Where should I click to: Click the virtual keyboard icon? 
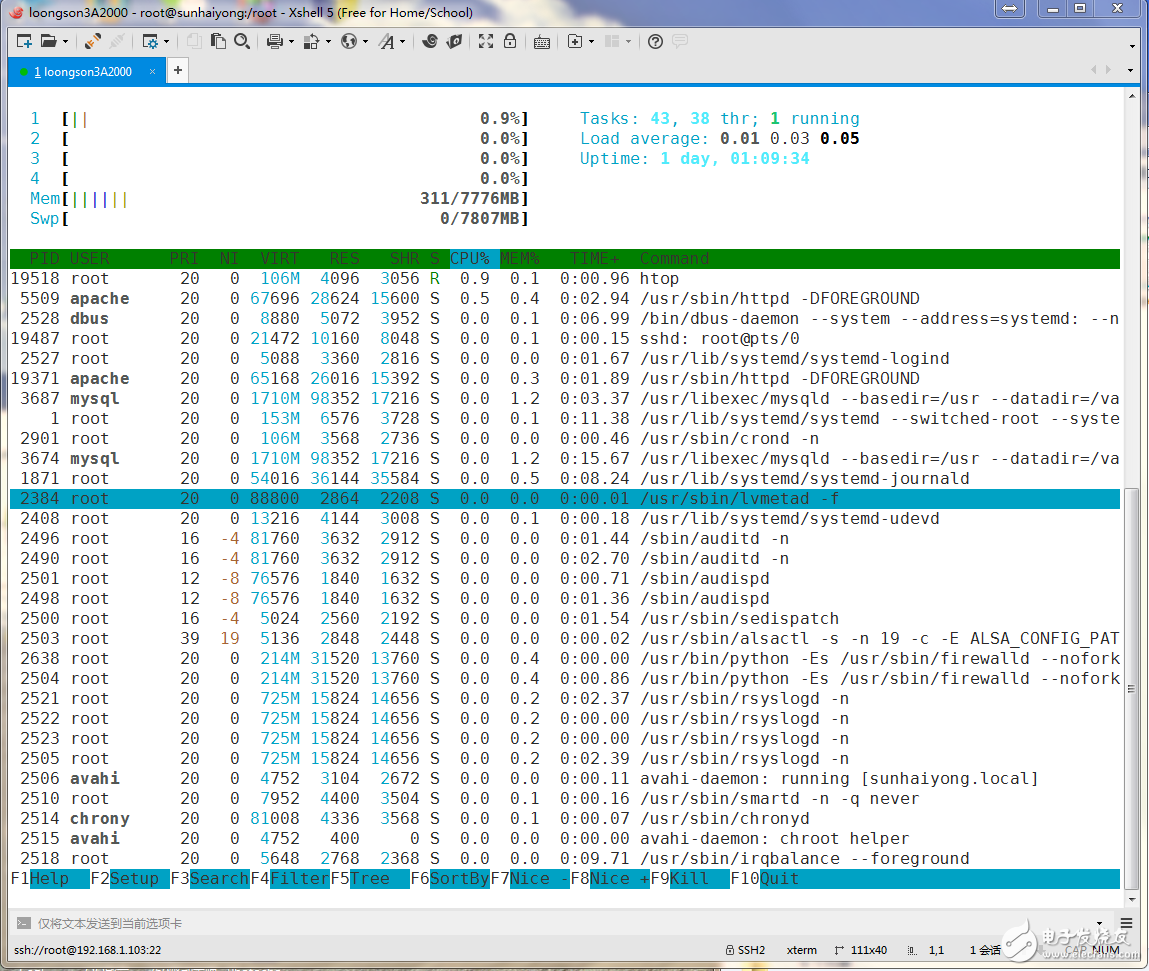542,42
